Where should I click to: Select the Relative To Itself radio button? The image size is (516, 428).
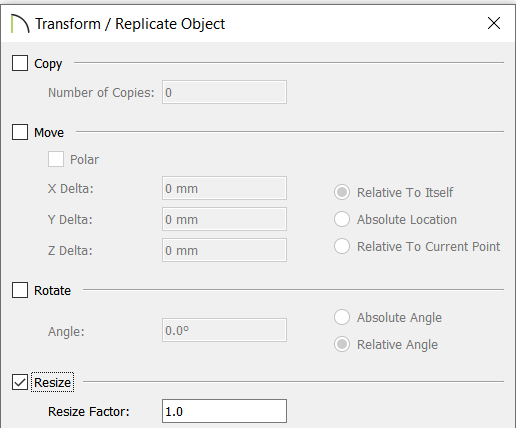click(342, 192)
